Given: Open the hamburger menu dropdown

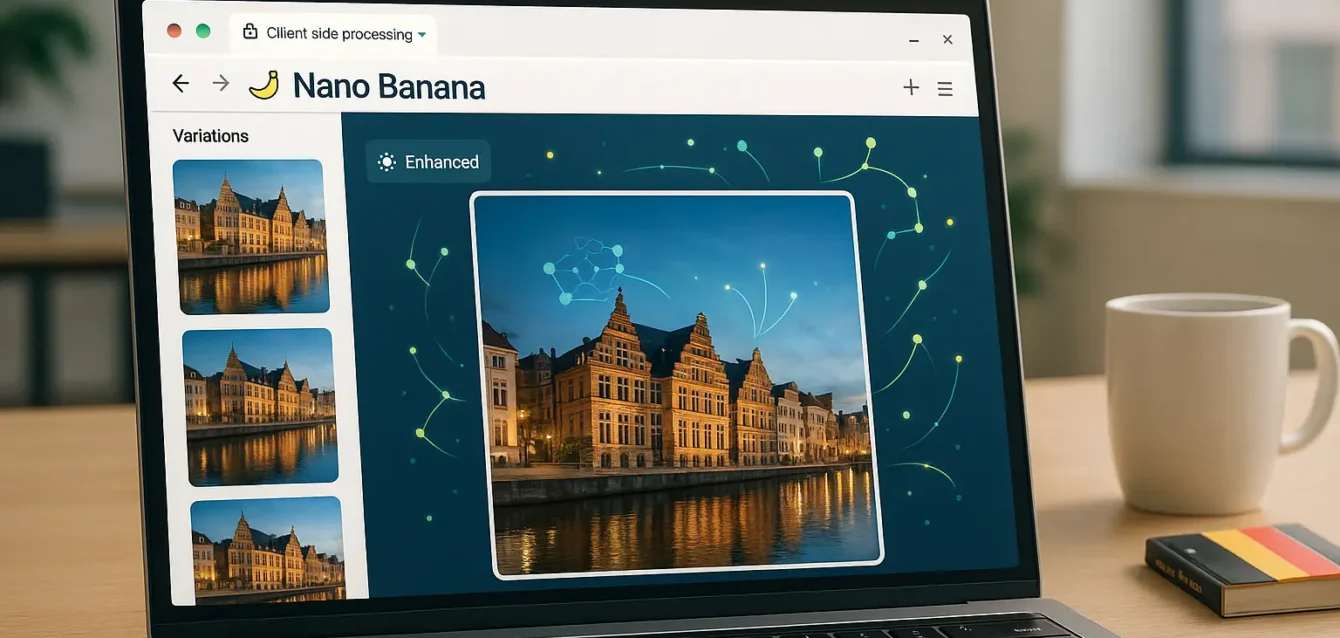Looking at the screenshot, I should coord(945,88).
